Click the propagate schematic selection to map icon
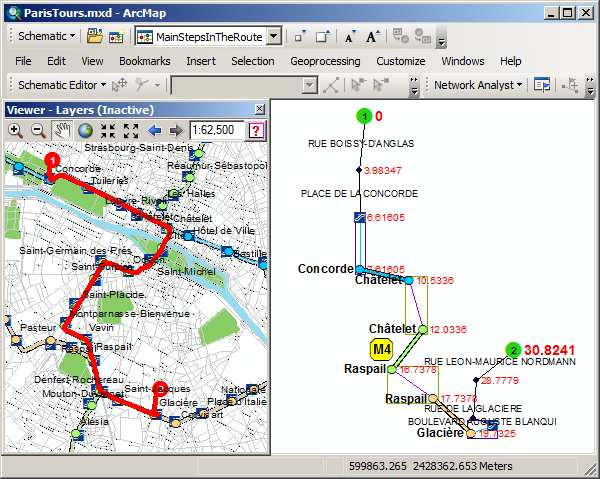This screenshot has height=479, width=600. pyautogui.click(x=401, y=36)
